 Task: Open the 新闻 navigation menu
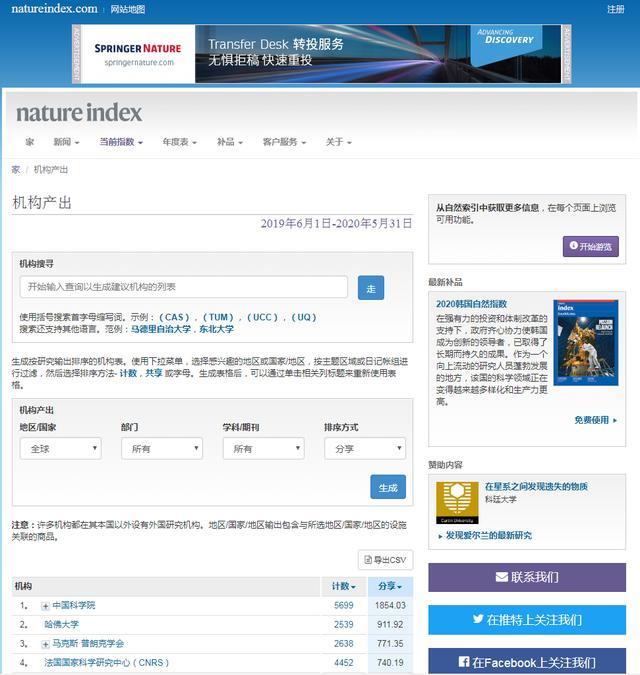tap(66, 142)
